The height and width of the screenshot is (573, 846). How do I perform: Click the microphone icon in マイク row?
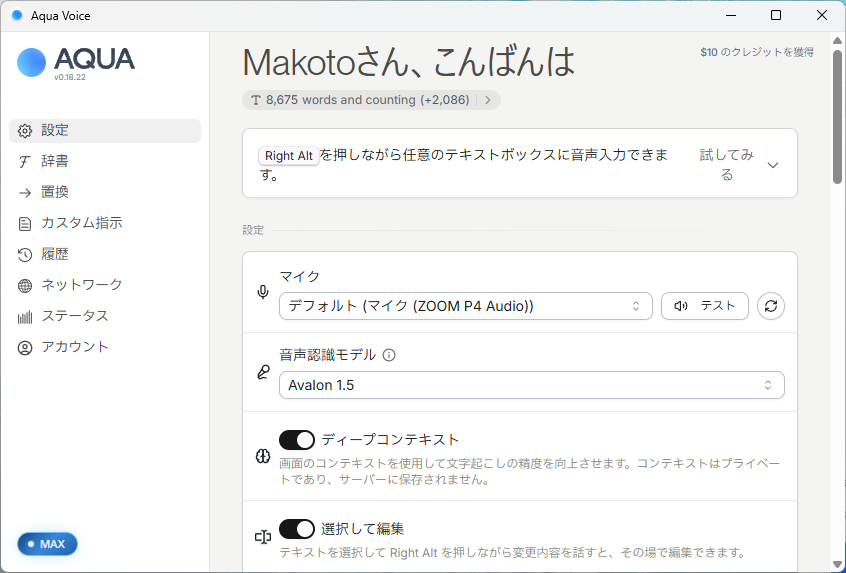tap(263, 292)
